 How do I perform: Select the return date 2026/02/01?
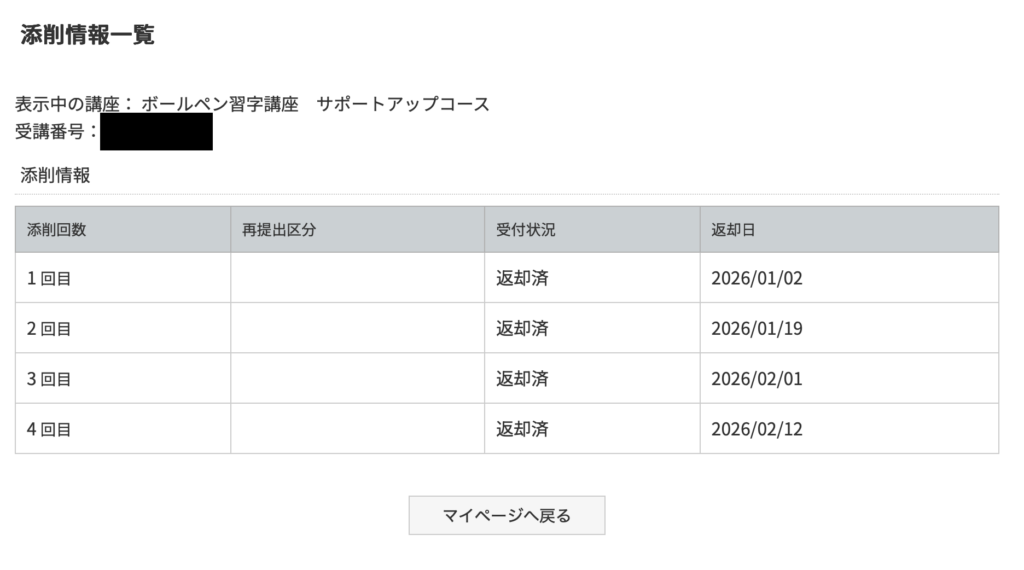click(757, 379)
